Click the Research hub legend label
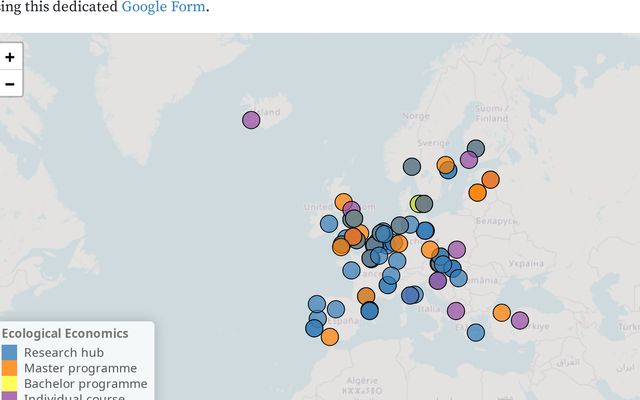Viewport: 640px width, 400px height. pyautogui.click(x=64, y=352)
